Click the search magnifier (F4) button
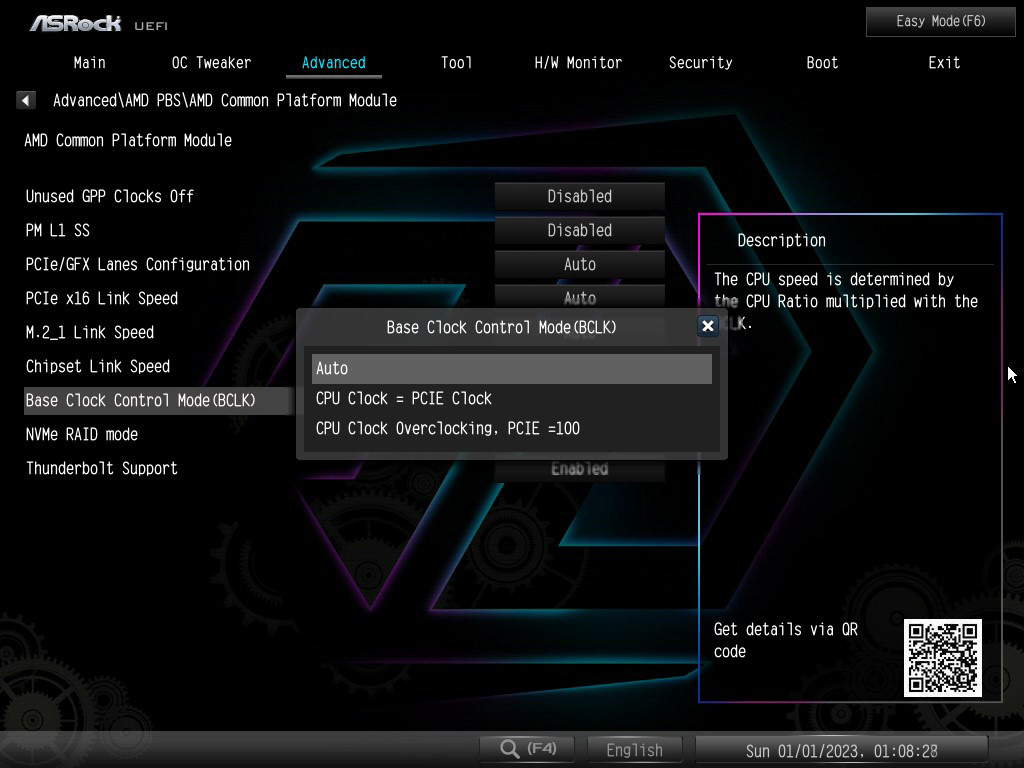 point(527,749)
